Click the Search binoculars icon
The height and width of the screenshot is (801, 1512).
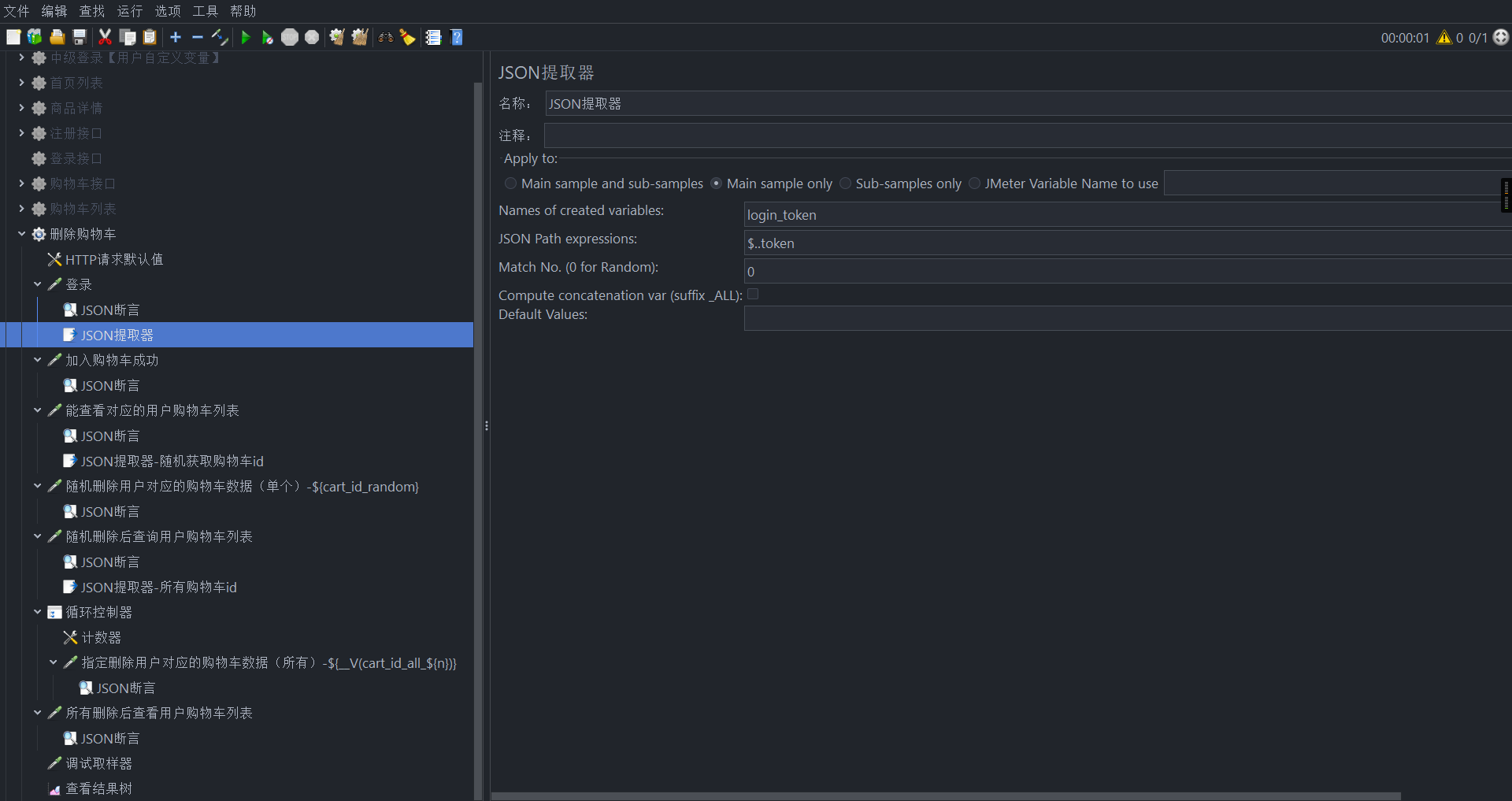pos(386,37)
